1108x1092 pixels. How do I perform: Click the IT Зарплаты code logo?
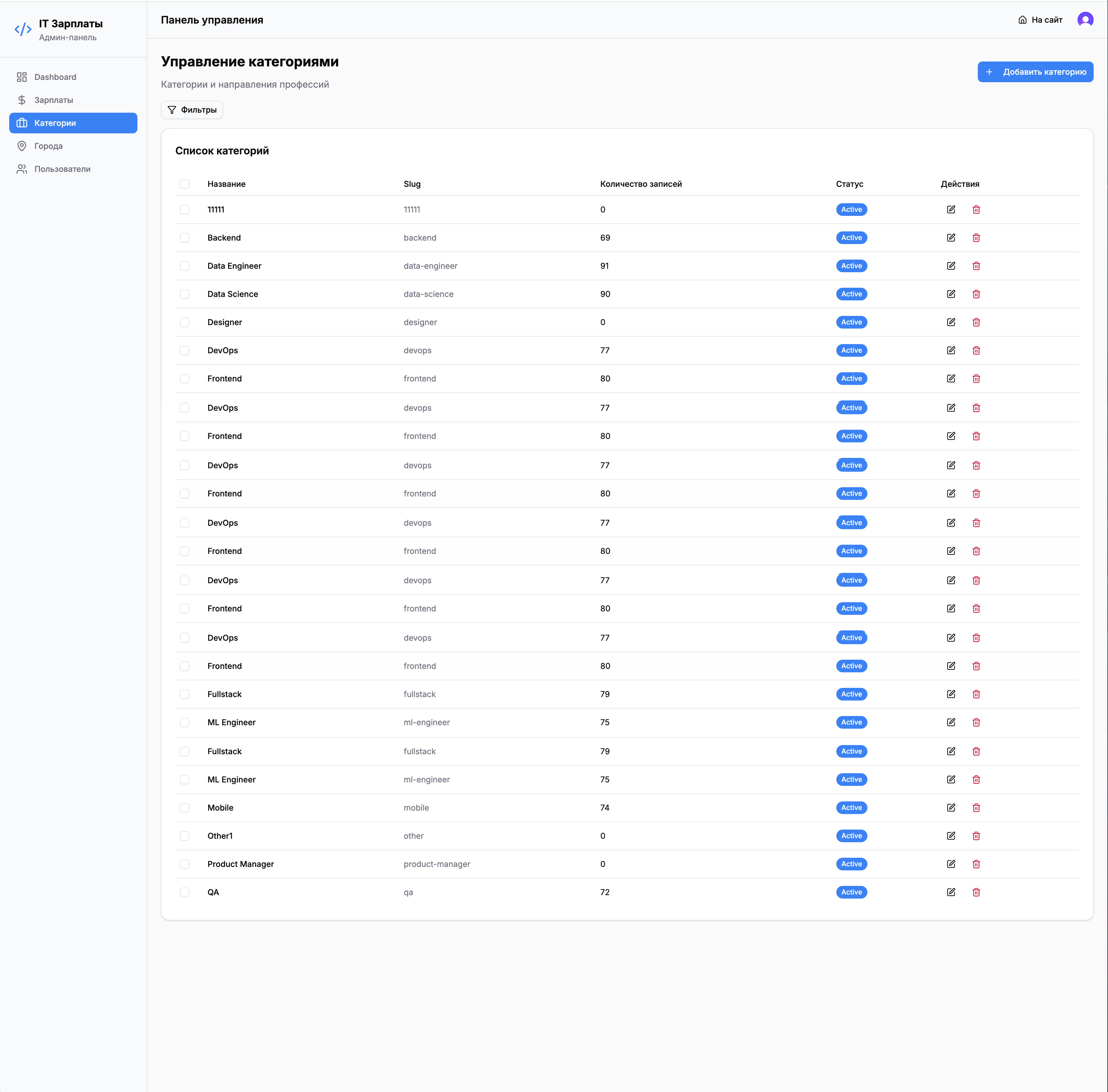23,29
